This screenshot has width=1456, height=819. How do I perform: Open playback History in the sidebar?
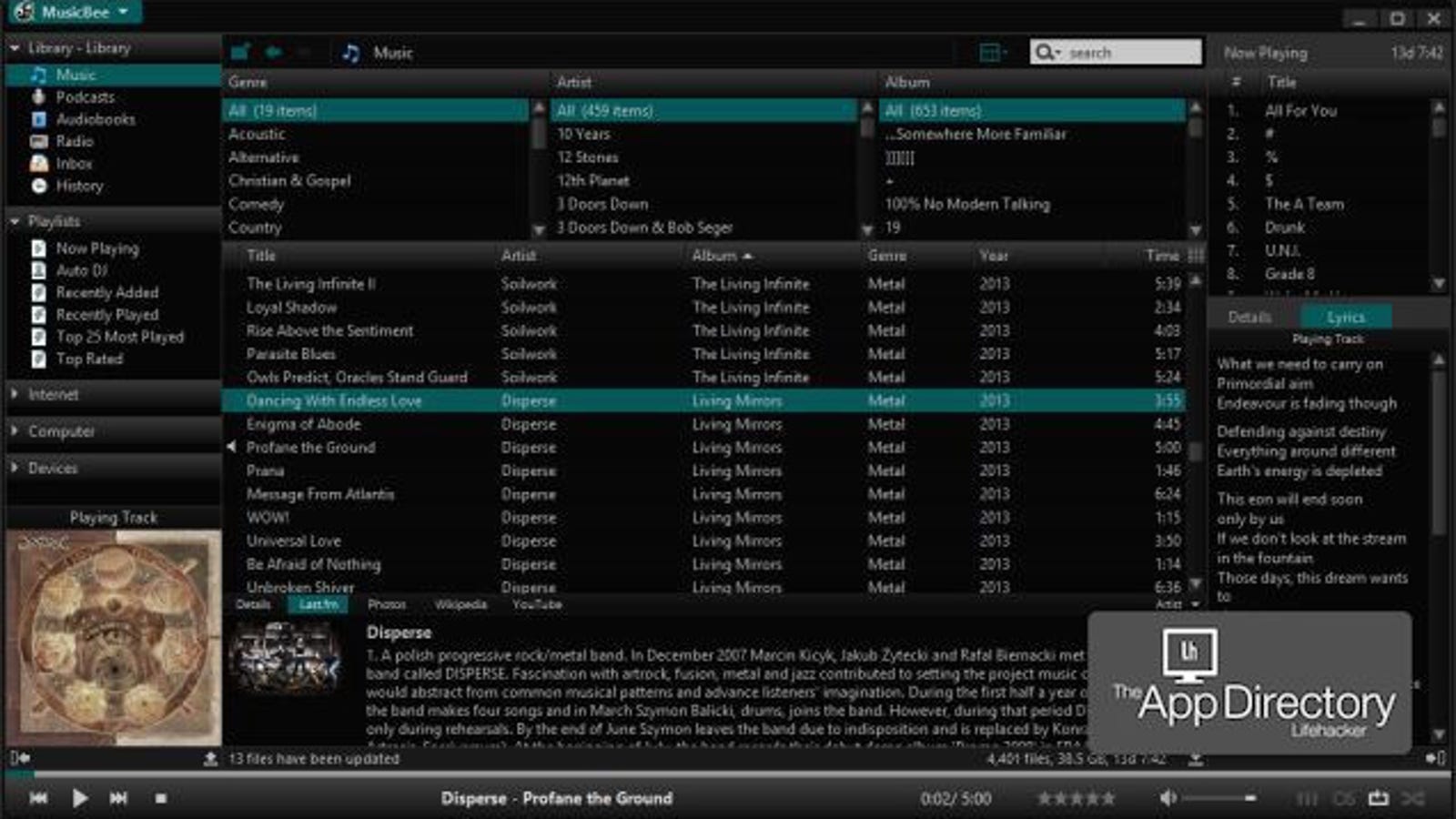(79, 186)
